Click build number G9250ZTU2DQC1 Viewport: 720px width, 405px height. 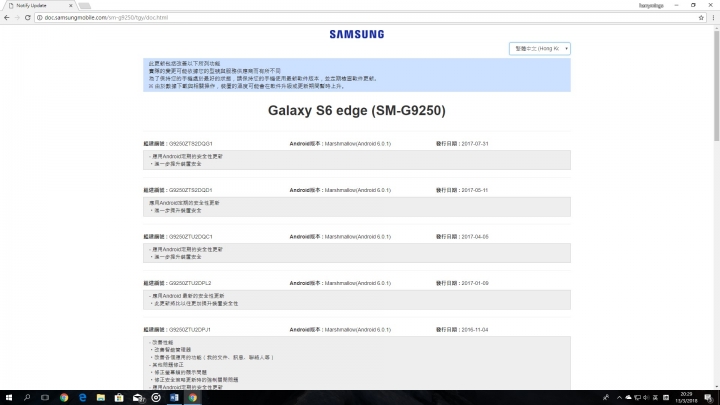tap(191, 237)
